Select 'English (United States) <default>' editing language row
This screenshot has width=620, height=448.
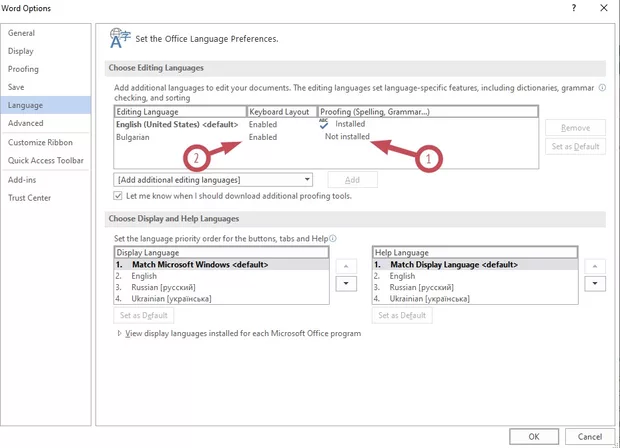(326, 125)
